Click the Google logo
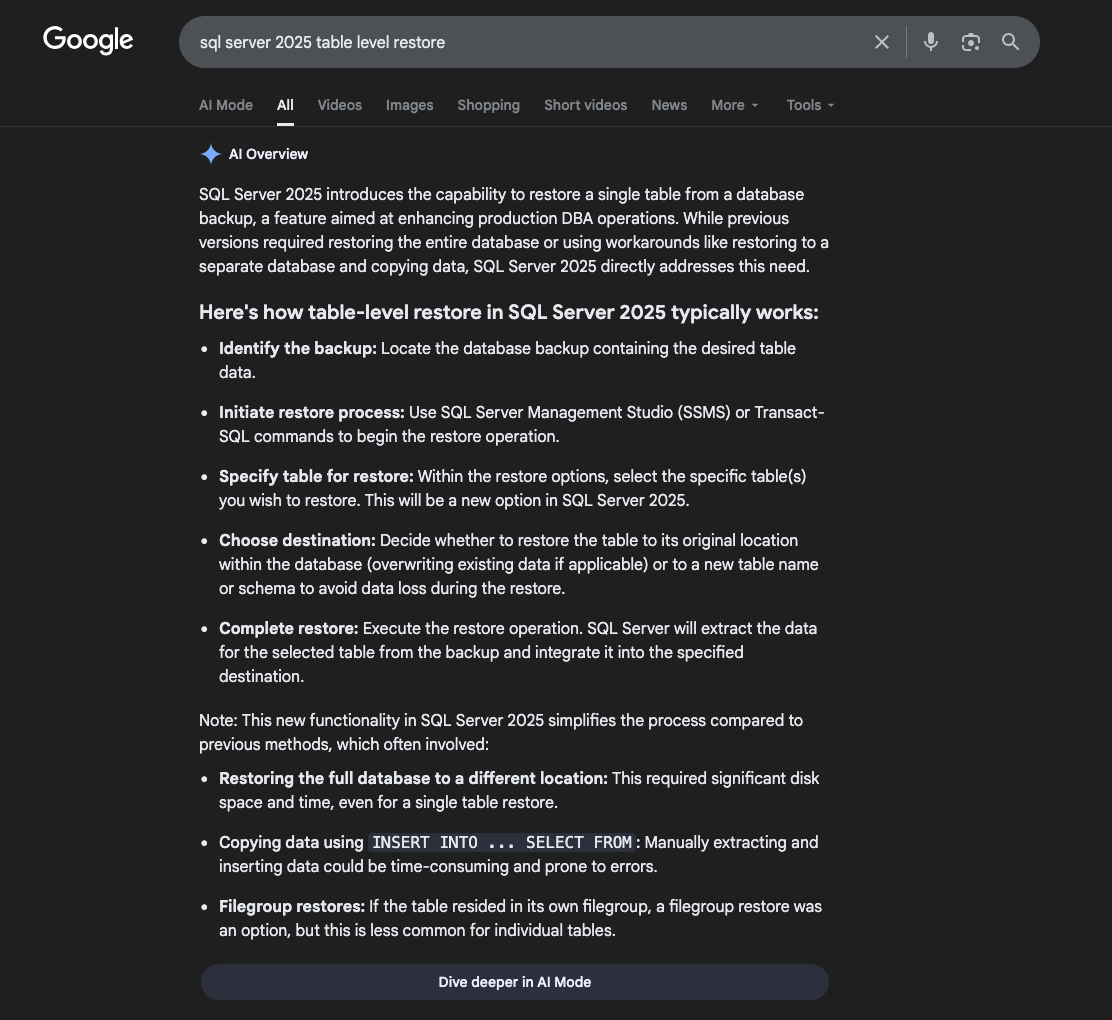This screenshot has width=1112, height=1020. click(x=88, y=40)
